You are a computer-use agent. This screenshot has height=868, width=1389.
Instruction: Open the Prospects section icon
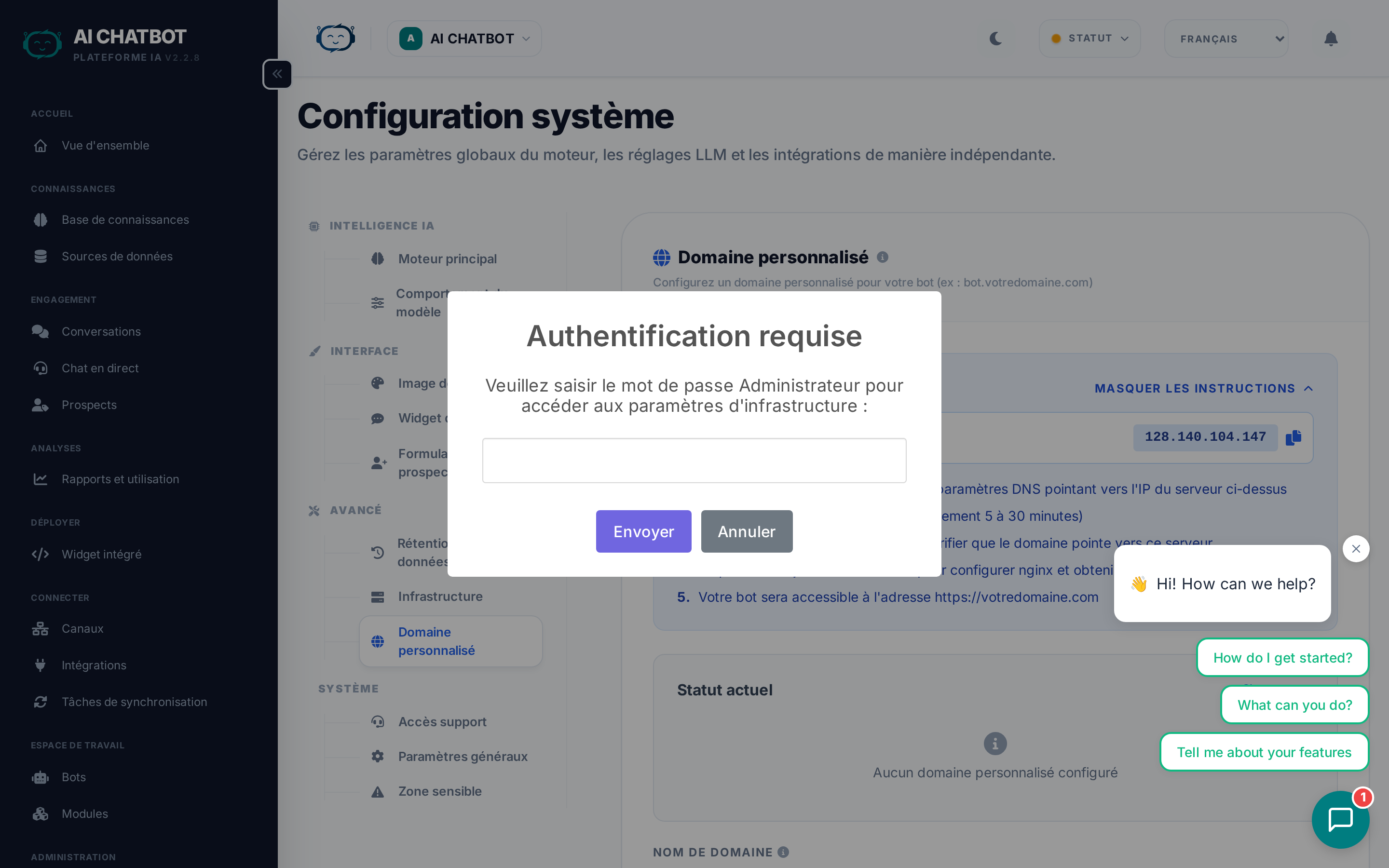coord(40,405)
